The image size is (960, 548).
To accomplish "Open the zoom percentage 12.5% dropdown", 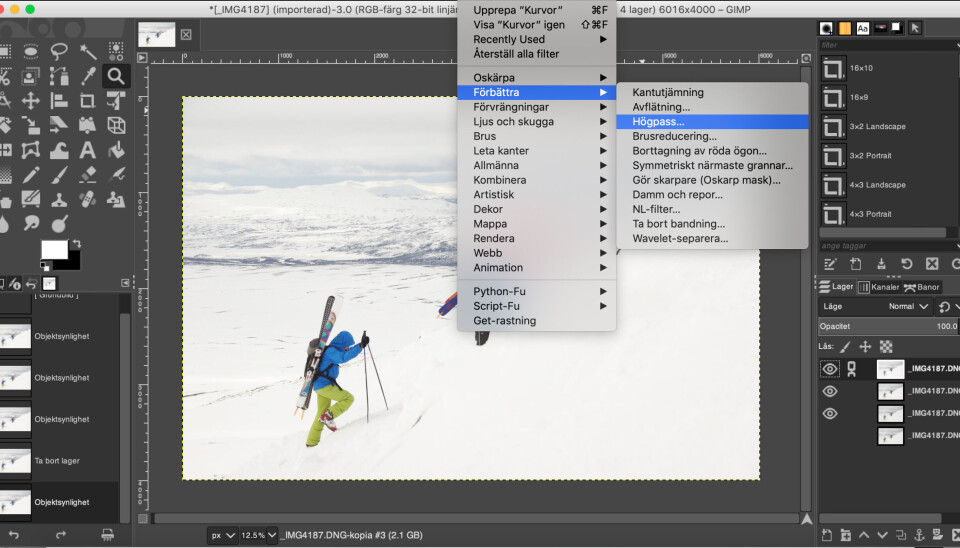I will click(x=258, y=535).
